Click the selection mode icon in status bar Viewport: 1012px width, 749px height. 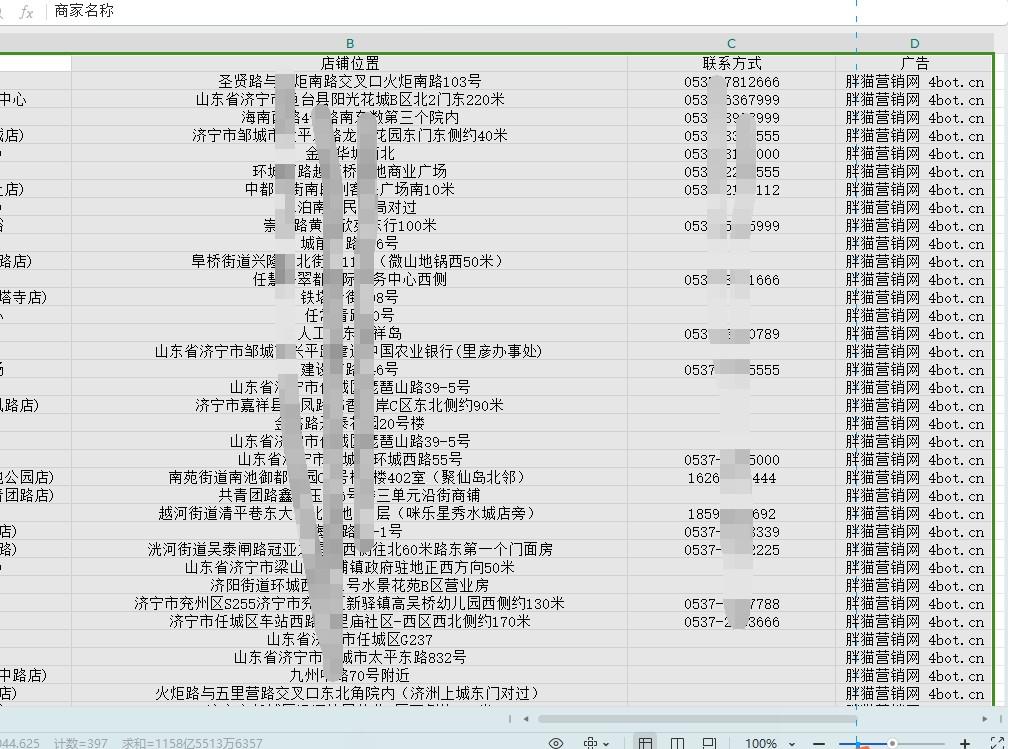[x=591, y=744]
